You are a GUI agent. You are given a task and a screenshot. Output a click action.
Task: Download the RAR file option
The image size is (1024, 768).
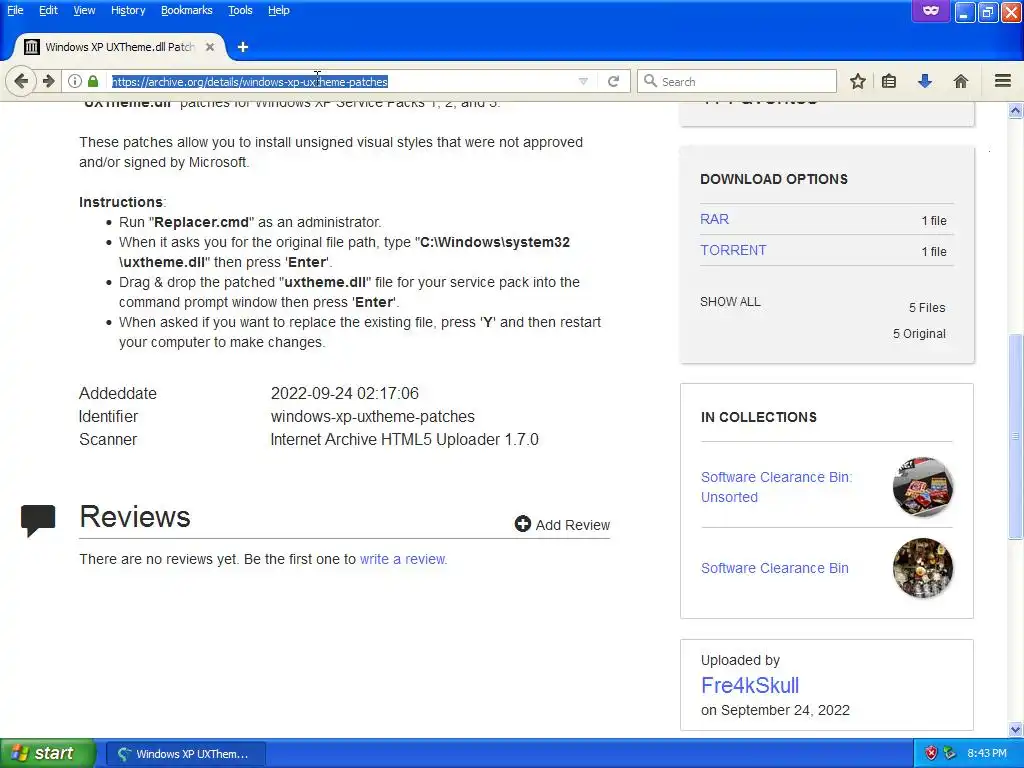(x=714, y=219)
